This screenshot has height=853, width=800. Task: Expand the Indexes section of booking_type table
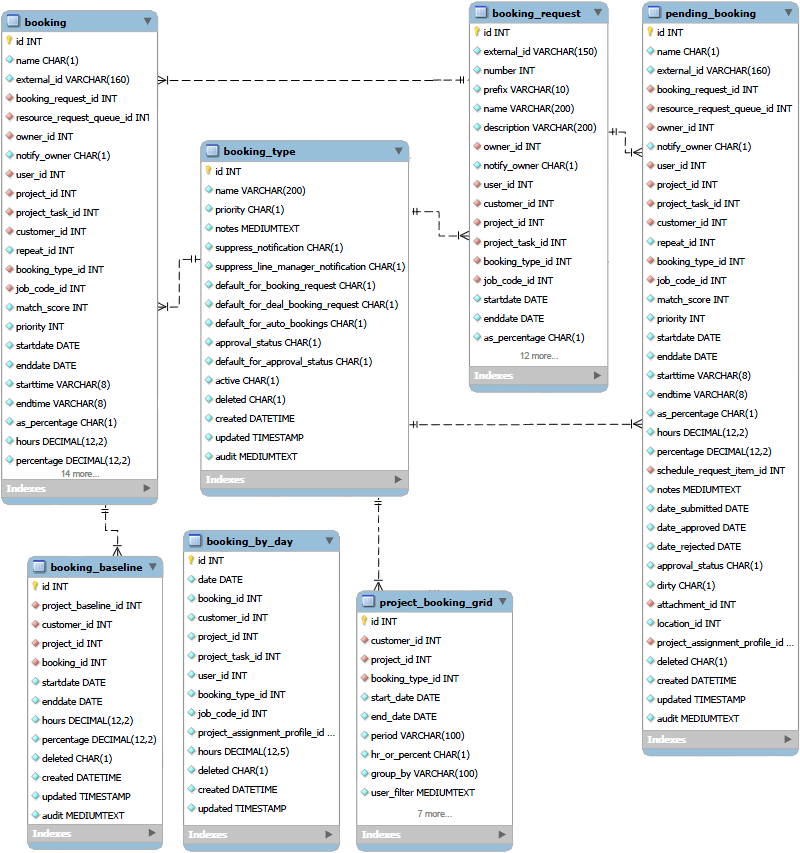point(398,479)
